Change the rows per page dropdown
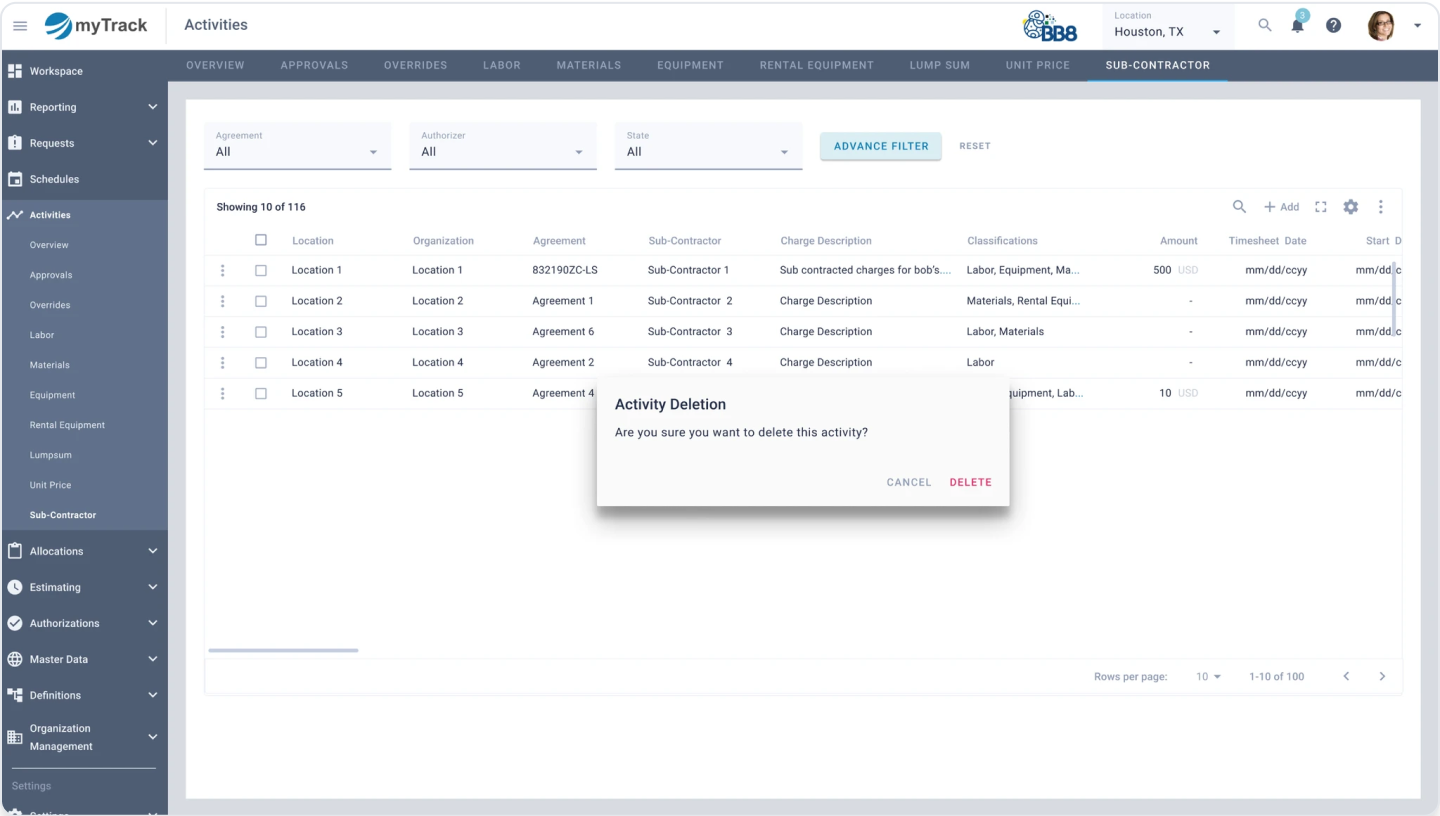The width and height of the screenshot is (1440, 816). pyautogui.click(x=1208, y=677)
